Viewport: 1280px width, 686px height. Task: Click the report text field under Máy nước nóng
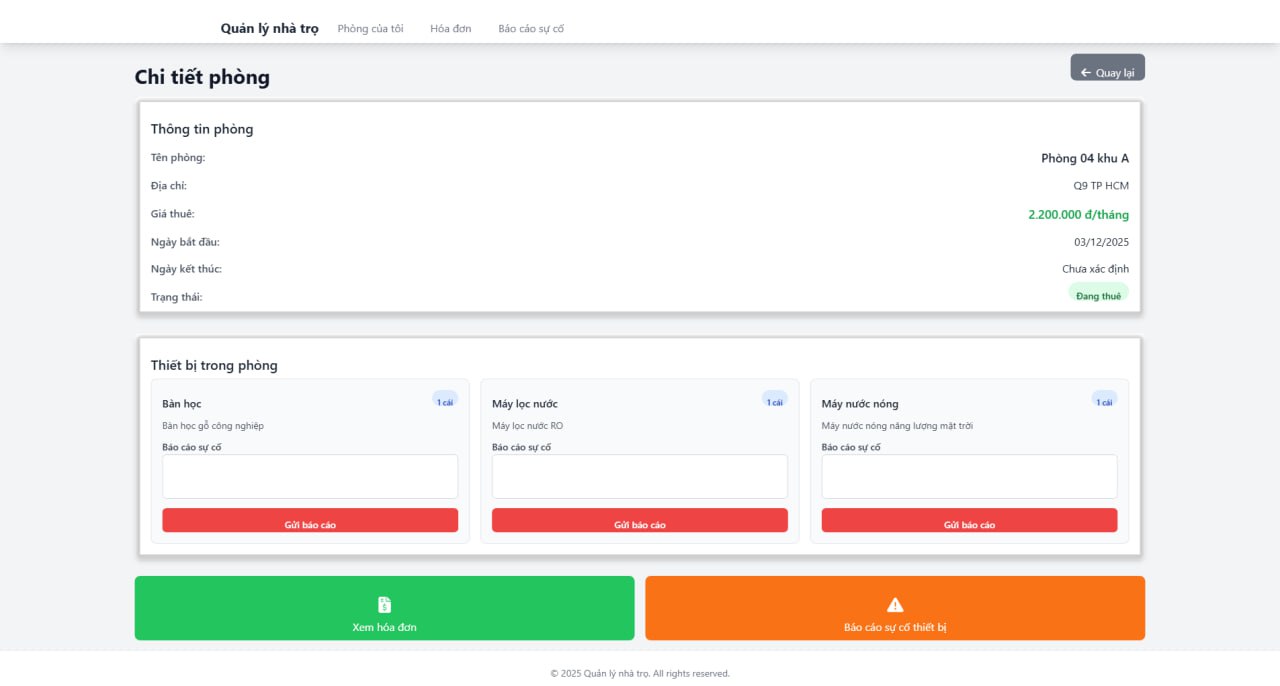click(x=968, y=476)
